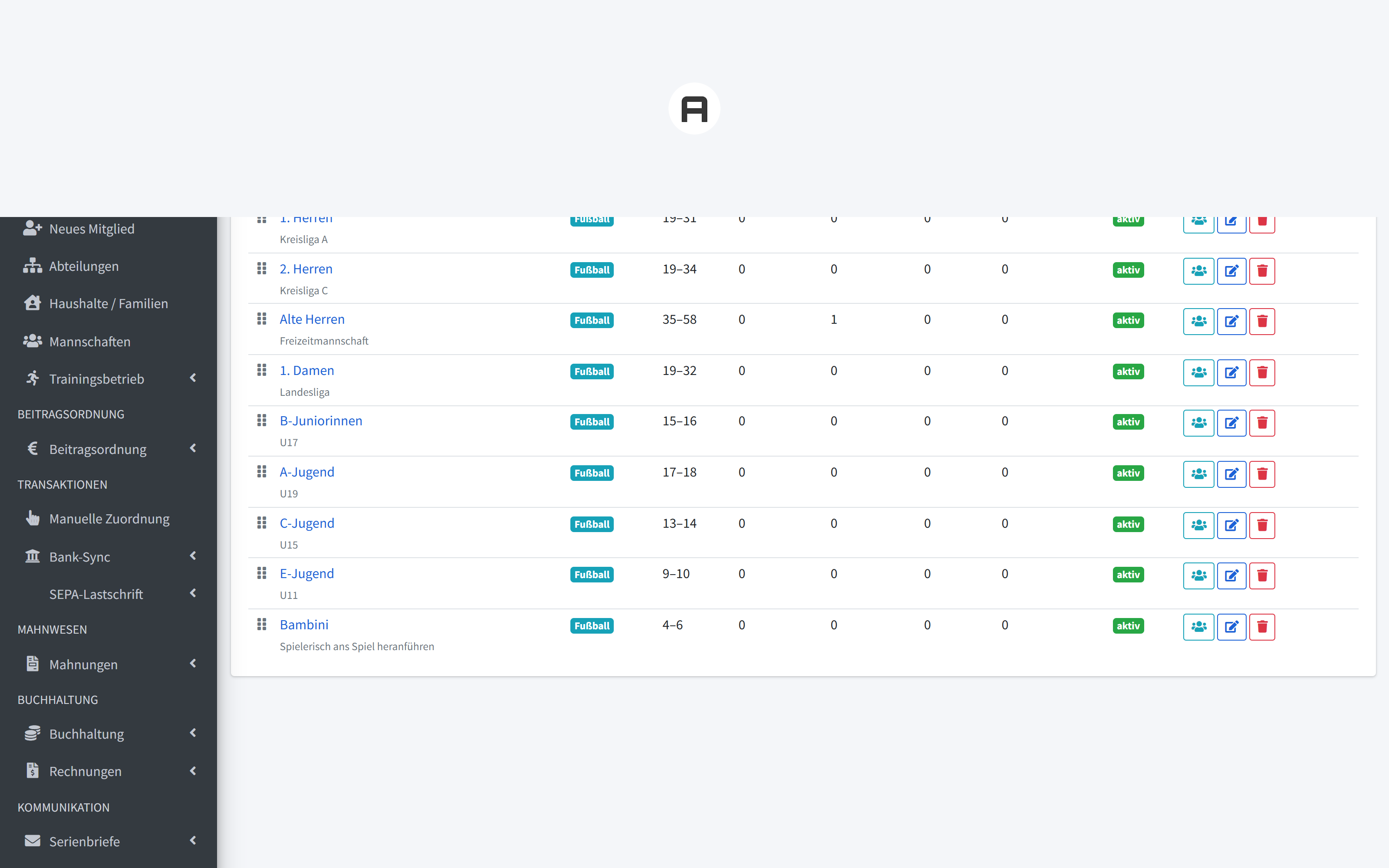
Task: Expand the Beitragsordnung sidebar section
Action: pos(109,449)
